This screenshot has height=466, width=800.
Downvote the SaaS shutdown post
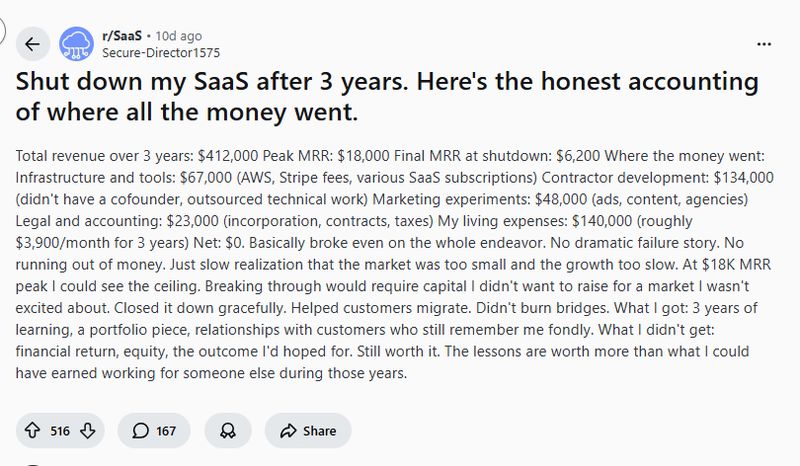tap(87, 431)
